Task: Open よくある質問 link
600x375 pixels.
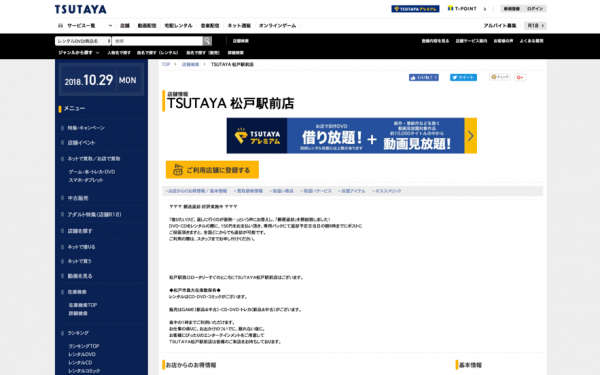Action: (x=531, y=41)
